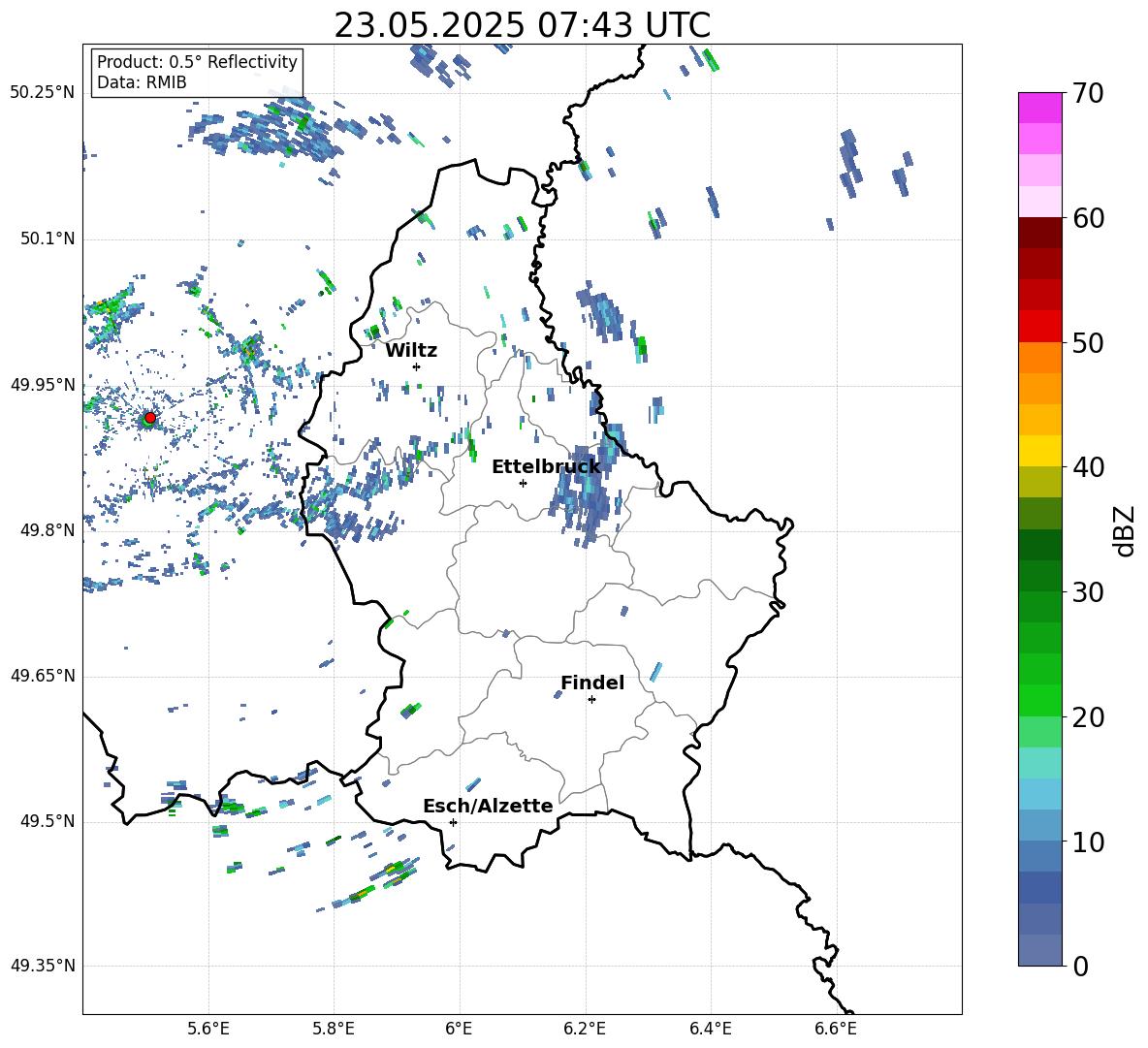Click the 49.5°N latitude label
Viewport: 1148px width, 1048px height.
coord(47,821)
